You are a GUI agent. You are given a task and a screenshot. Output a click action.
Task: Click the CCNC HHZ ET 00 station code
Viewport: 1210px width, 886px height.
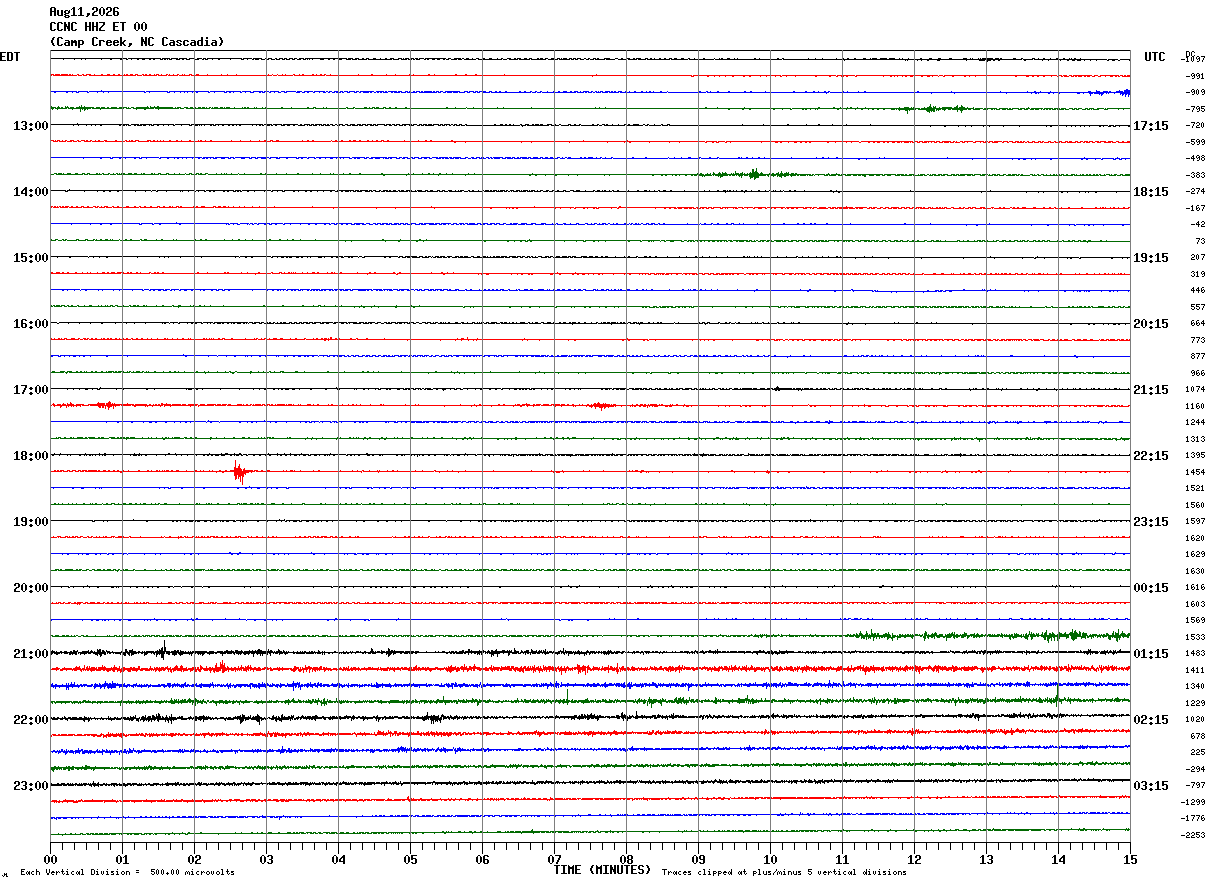(98, 27)
